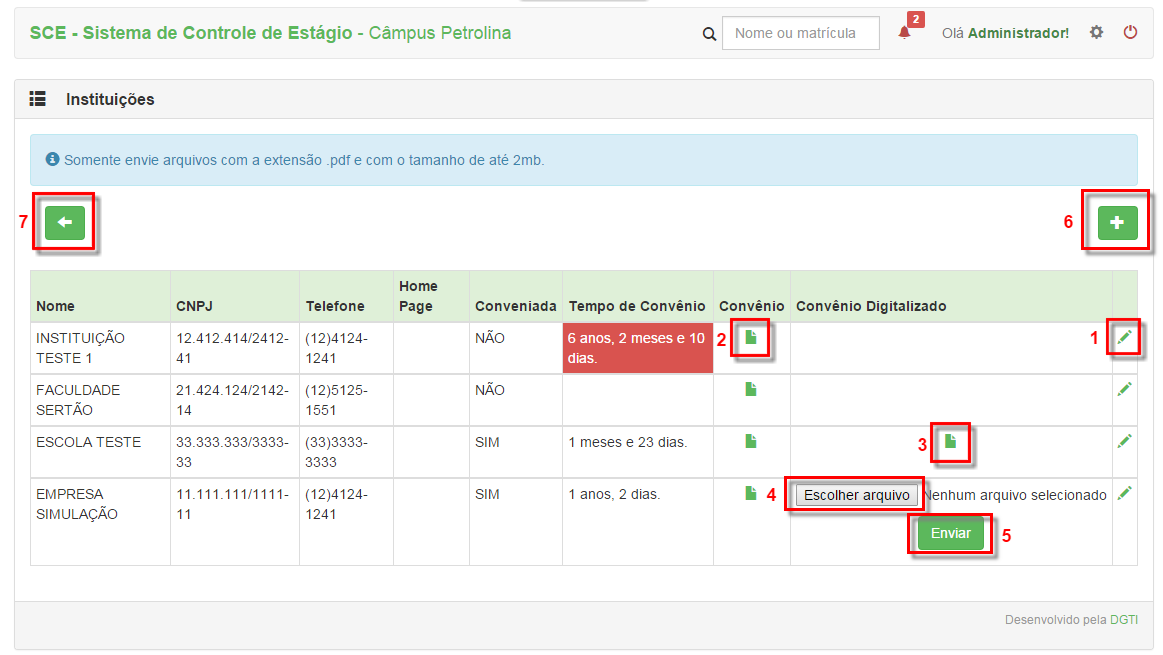Click the Escolher arquivo button

click(857, 495)
